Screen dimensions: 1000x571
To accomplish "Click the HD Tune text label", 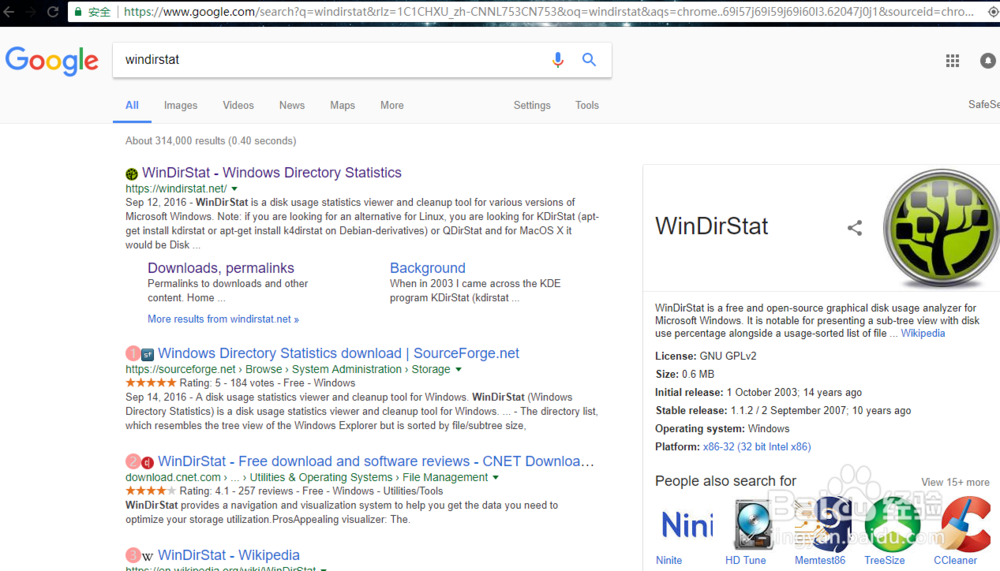I will 745,560.
